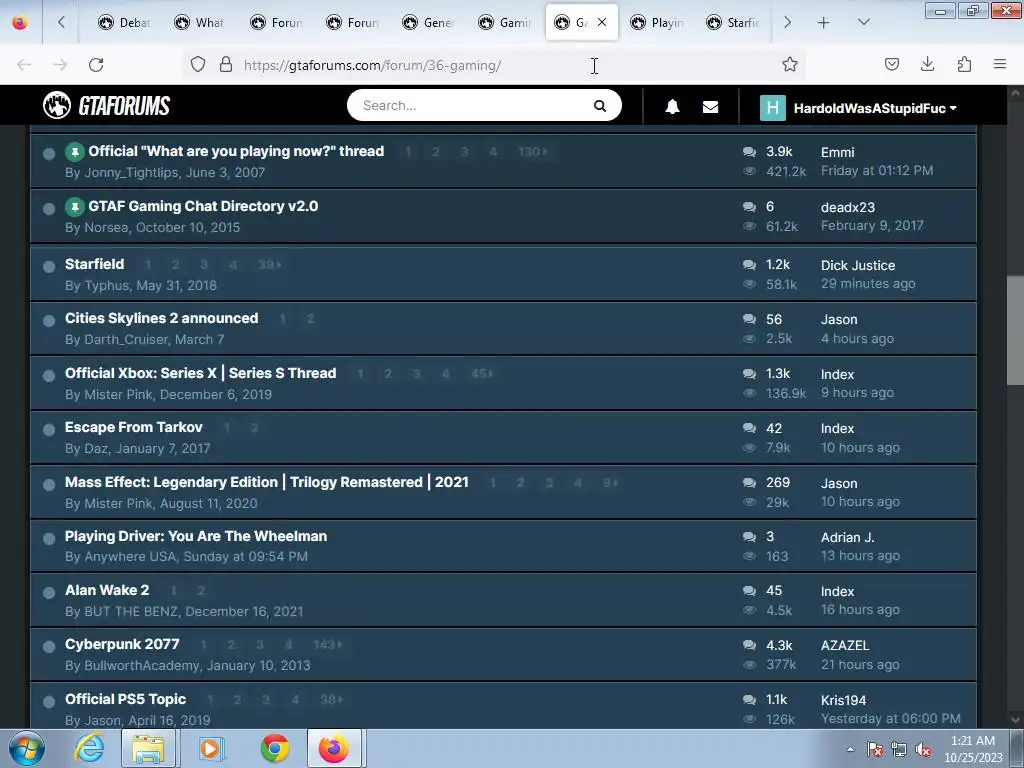Viewport: 1024px width, 768px height.
Task: Open Playing Driver: You Are The Wheelman
Action: [x=196, y=536]
